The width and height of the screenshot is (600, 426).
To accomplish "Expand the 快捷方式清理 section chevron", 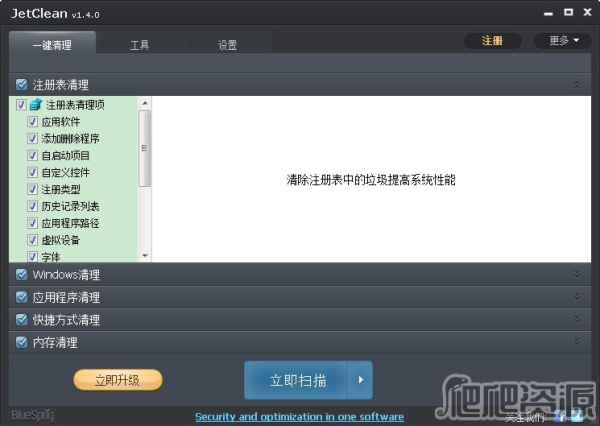I will tap(576, 320).
